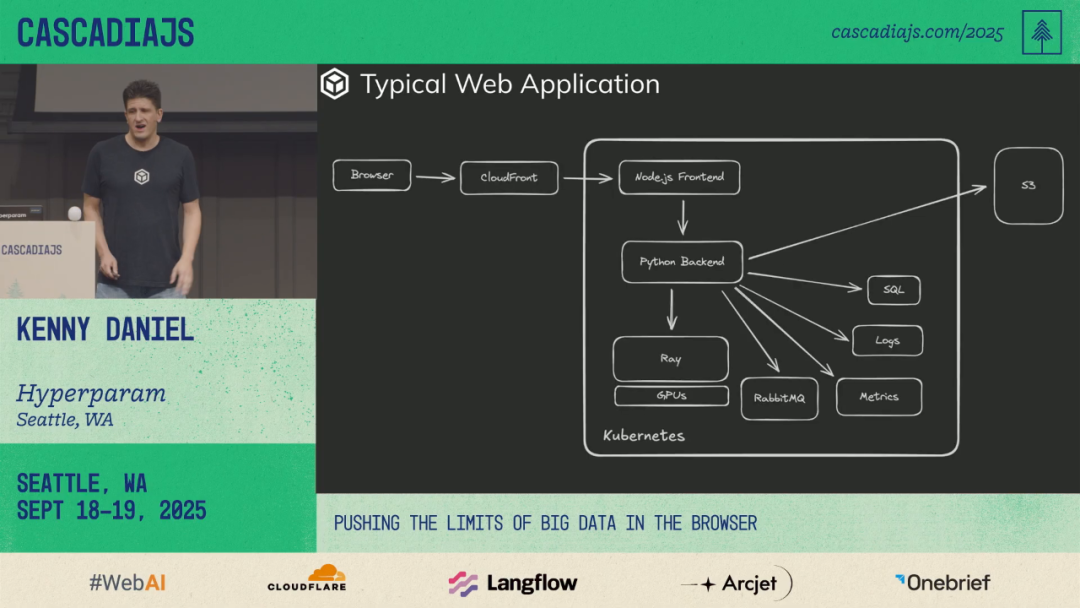The width and height of the screenshot is (1080, 608).
Task: Select the S3 box outside Kubernetes
Action: point(1028,186)
